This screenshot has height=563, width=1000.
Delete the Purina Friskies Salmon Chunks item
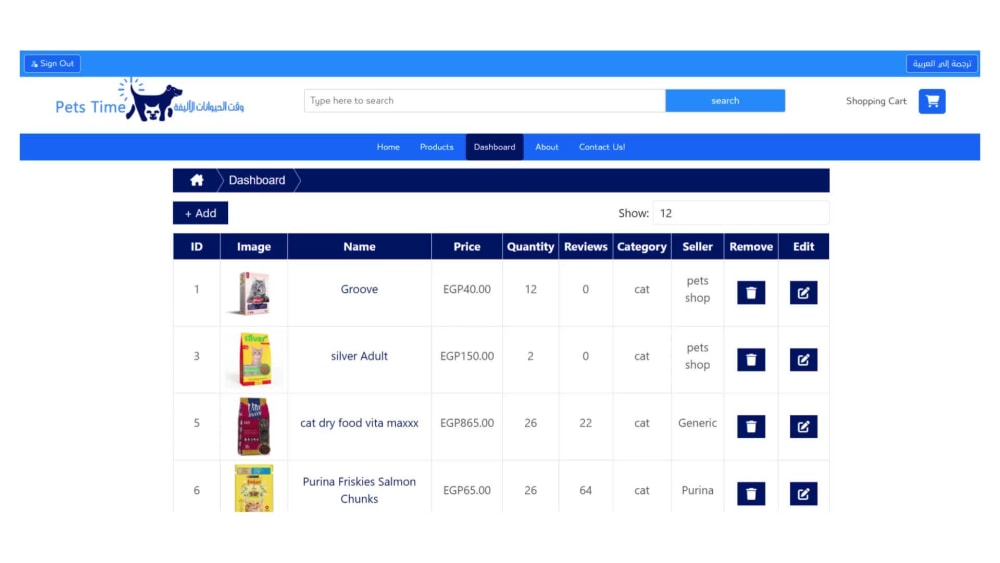tap(751, 494)
